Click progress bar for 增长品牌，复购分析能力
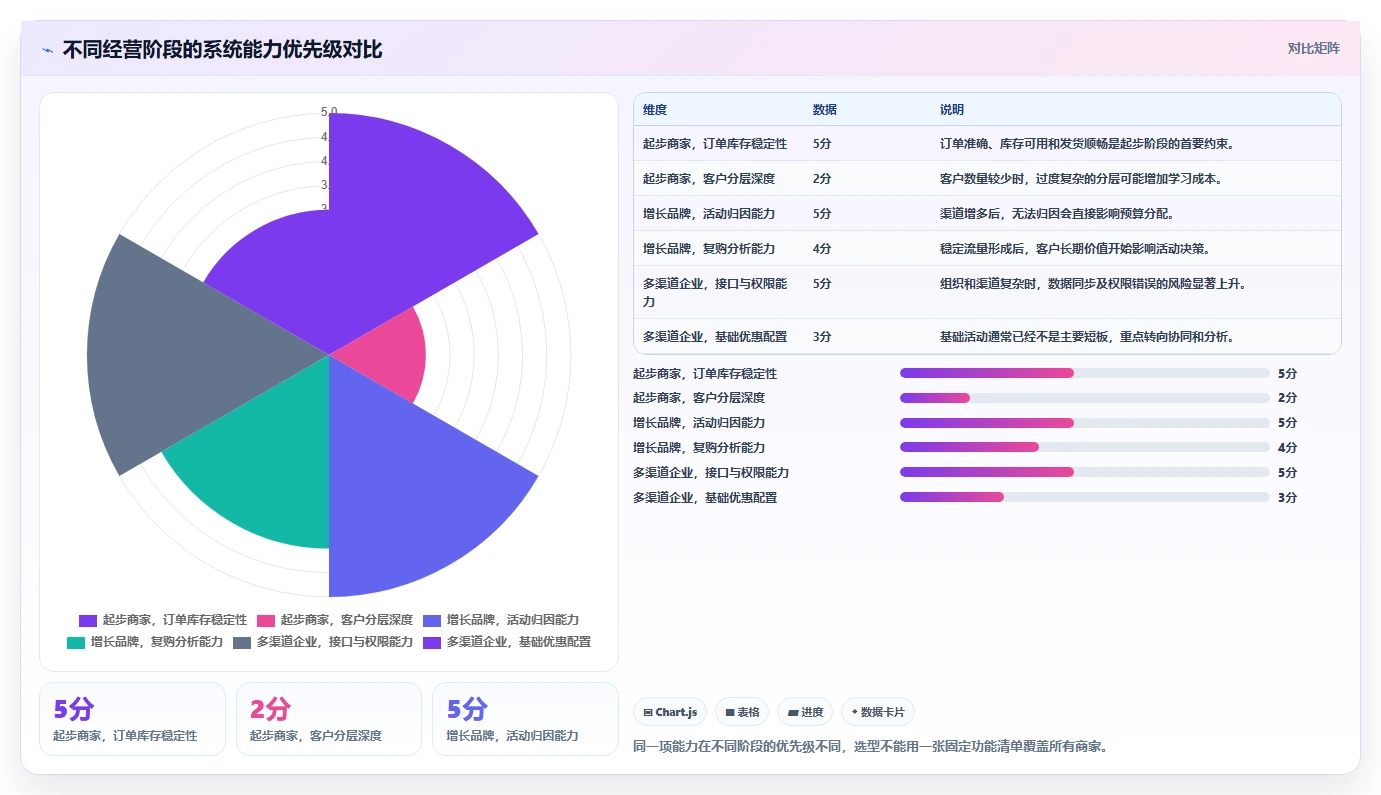Screen dimensions: 1381x795 tap(1085, 448)
